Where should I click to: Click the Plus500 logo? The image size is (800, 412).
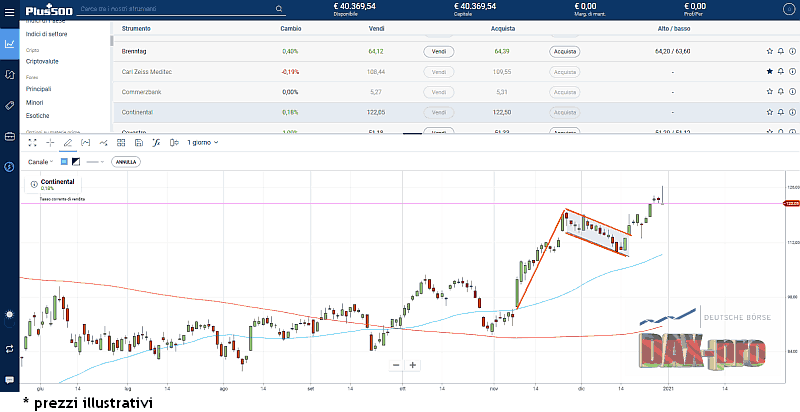(49, 10)
